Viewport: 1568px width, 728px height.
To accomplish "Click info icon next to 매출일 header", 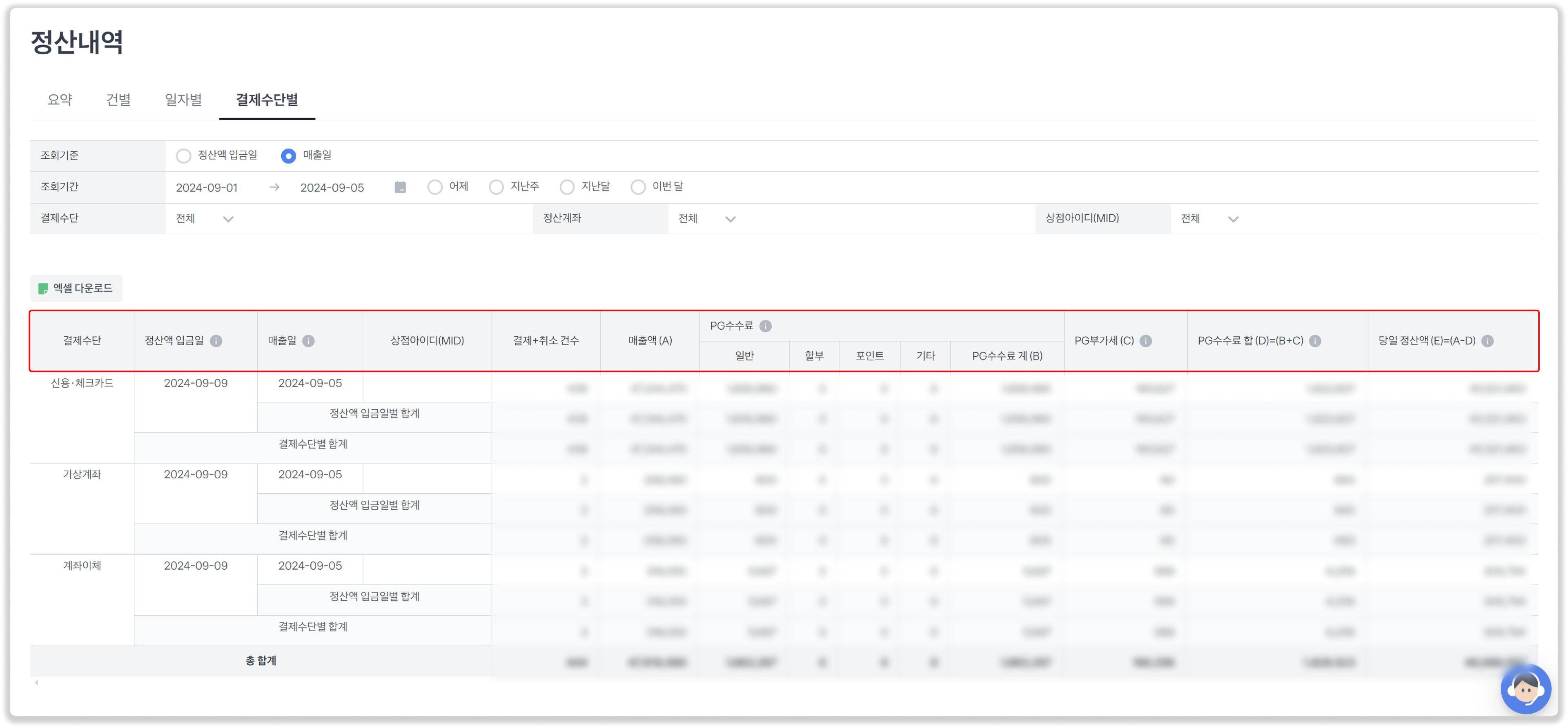I will (x=309, y=341).
